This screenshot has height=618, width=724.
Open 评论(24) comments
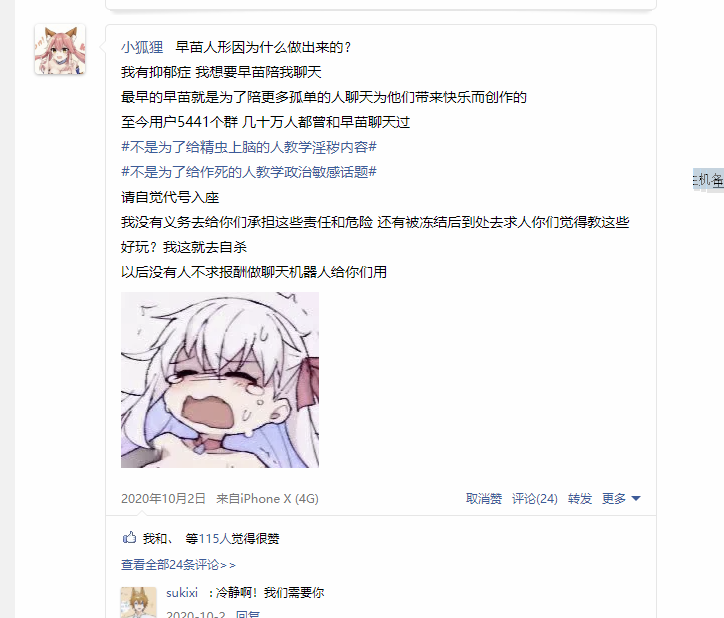pyautogui.click(x=535, y=498)
